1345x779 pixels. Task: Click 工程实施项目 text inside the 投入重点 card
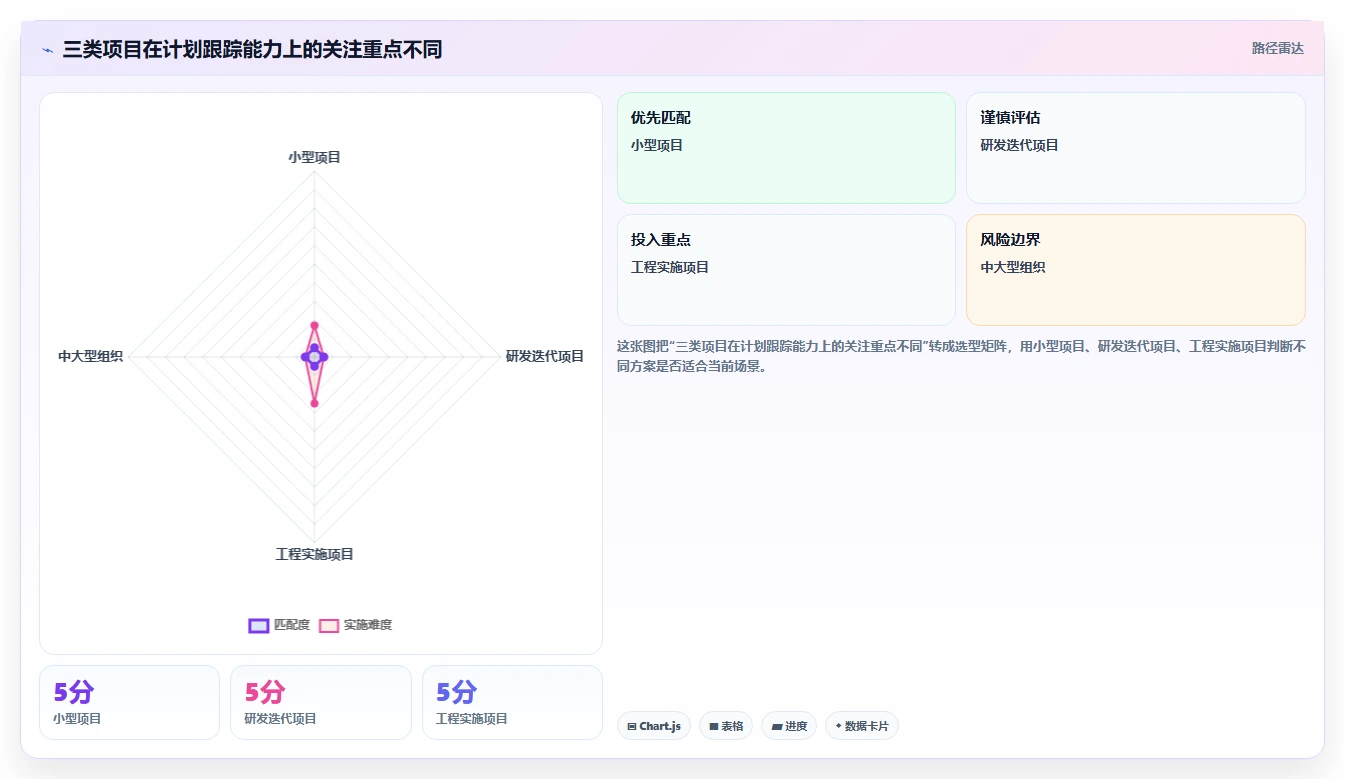pos(670,267)
